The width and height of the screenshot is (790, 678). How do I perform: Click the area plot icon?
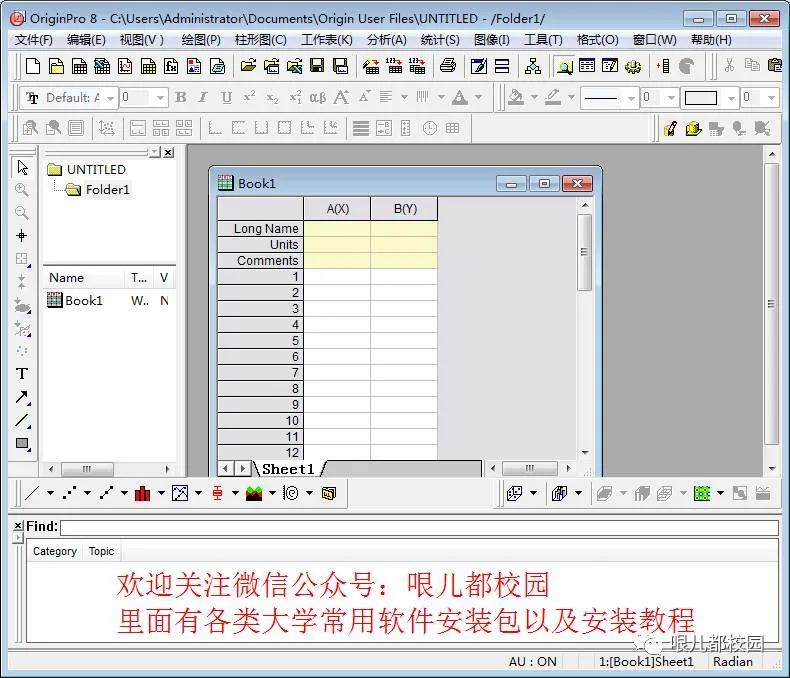click(x=254, y=493)
